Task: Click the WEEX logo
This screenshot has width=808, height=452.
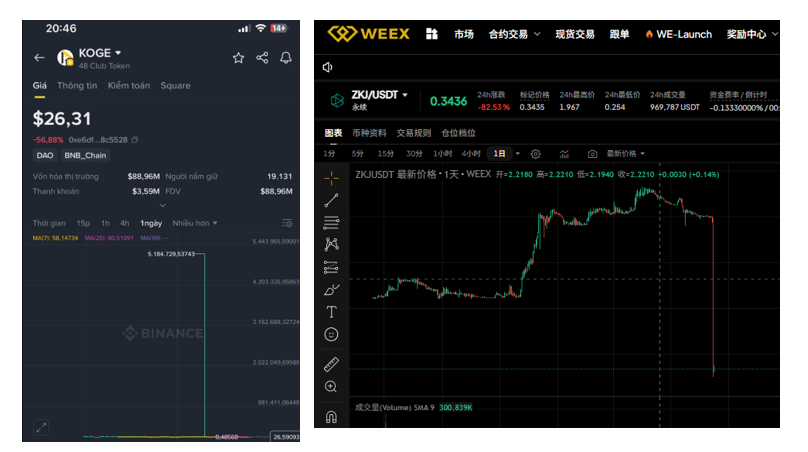Action: click(x=368, y=34)
